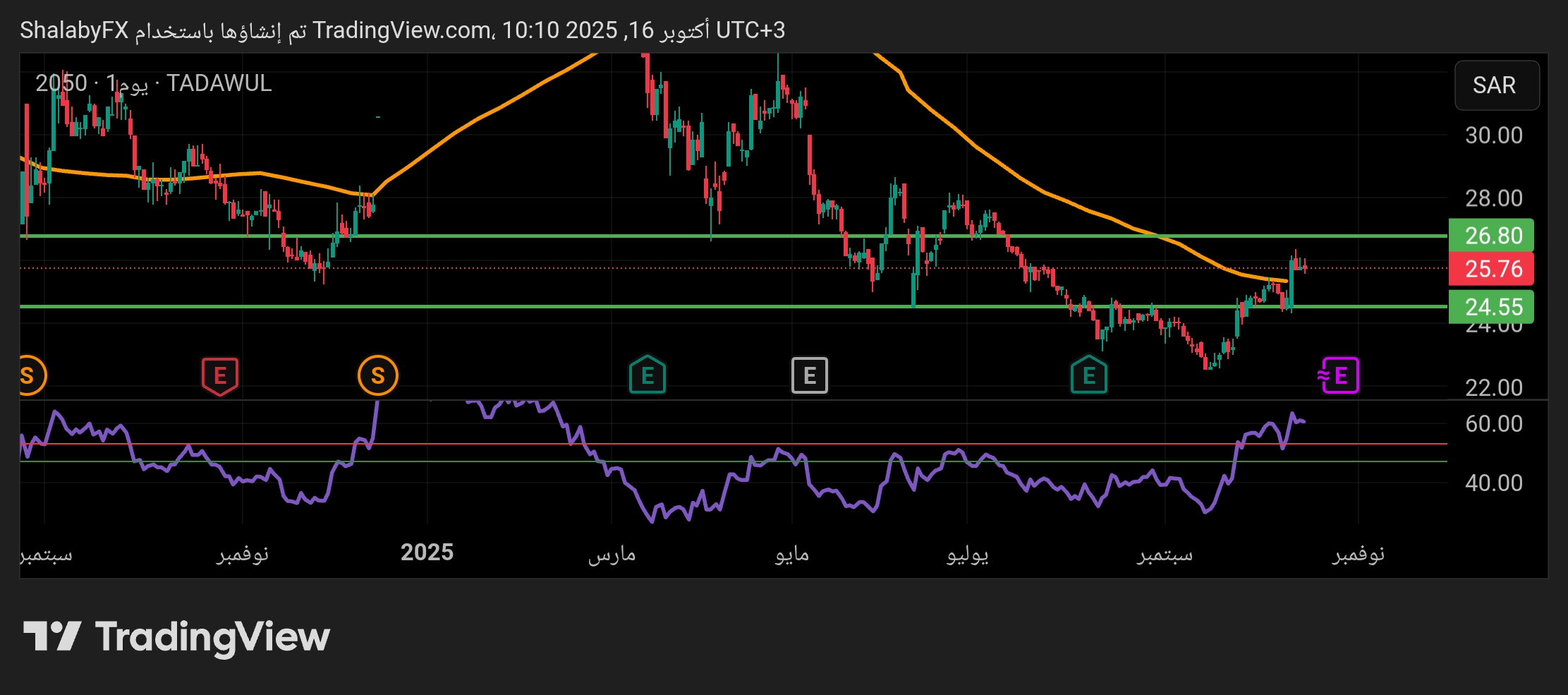1568x695 pixels.
Task: Click the TradingView logo
Action: [x=176, y=637]
